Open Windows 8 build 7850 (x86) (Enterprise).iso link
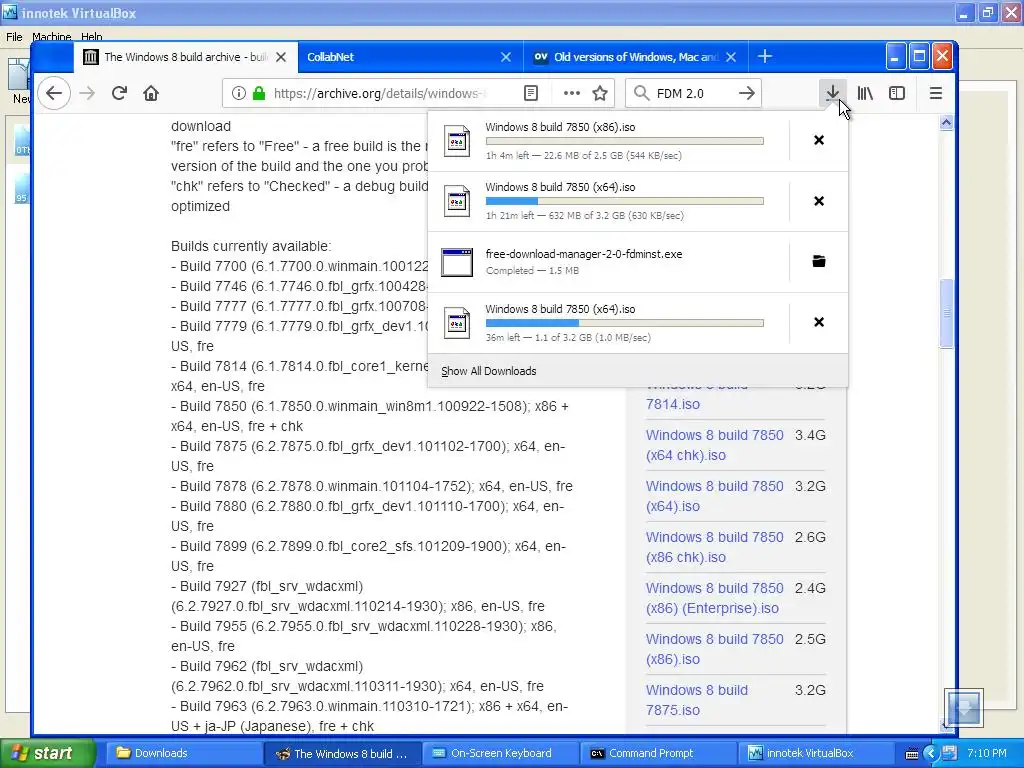Image resolution: width=1024 pixels, height=768 pixels. pos(714,598)
